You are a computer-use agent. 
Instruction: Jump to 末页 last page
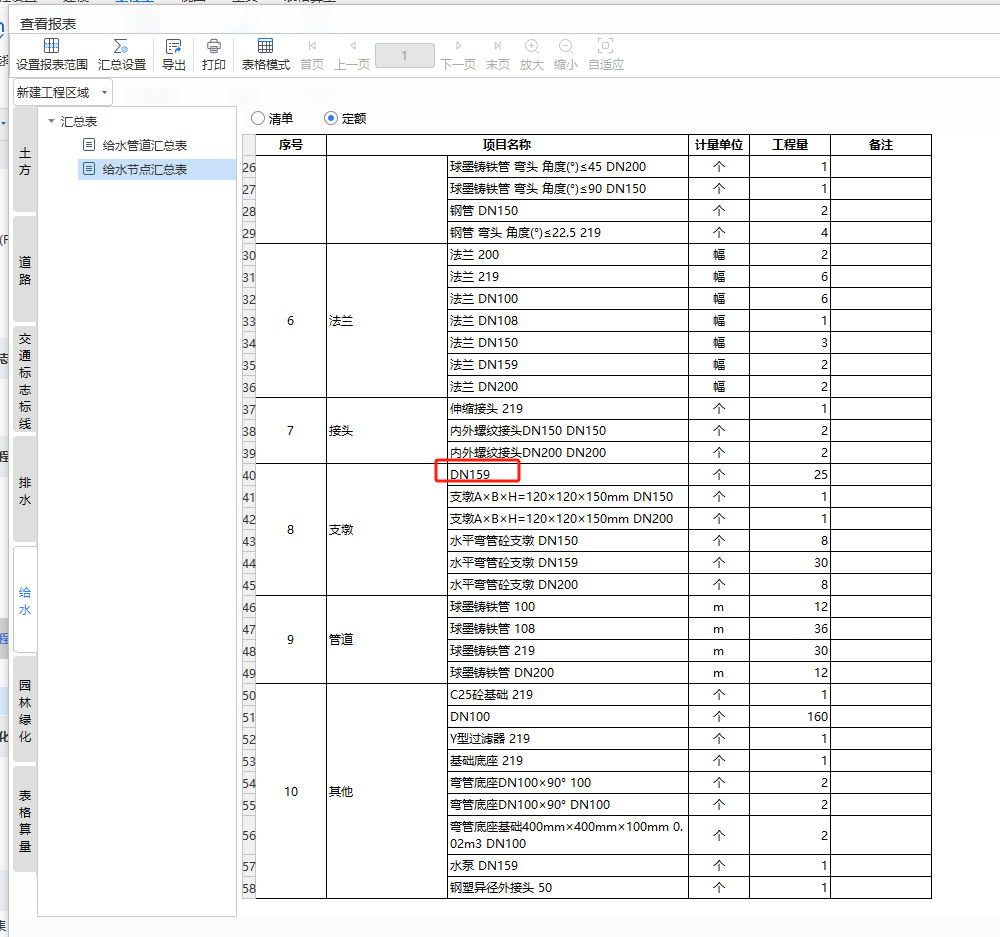(x=497, y=54)
